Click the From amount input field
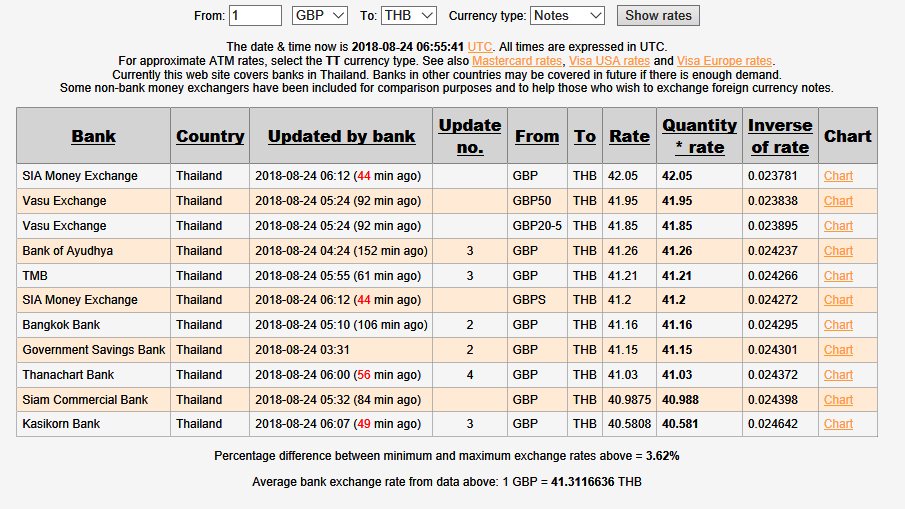 (255, 16)
